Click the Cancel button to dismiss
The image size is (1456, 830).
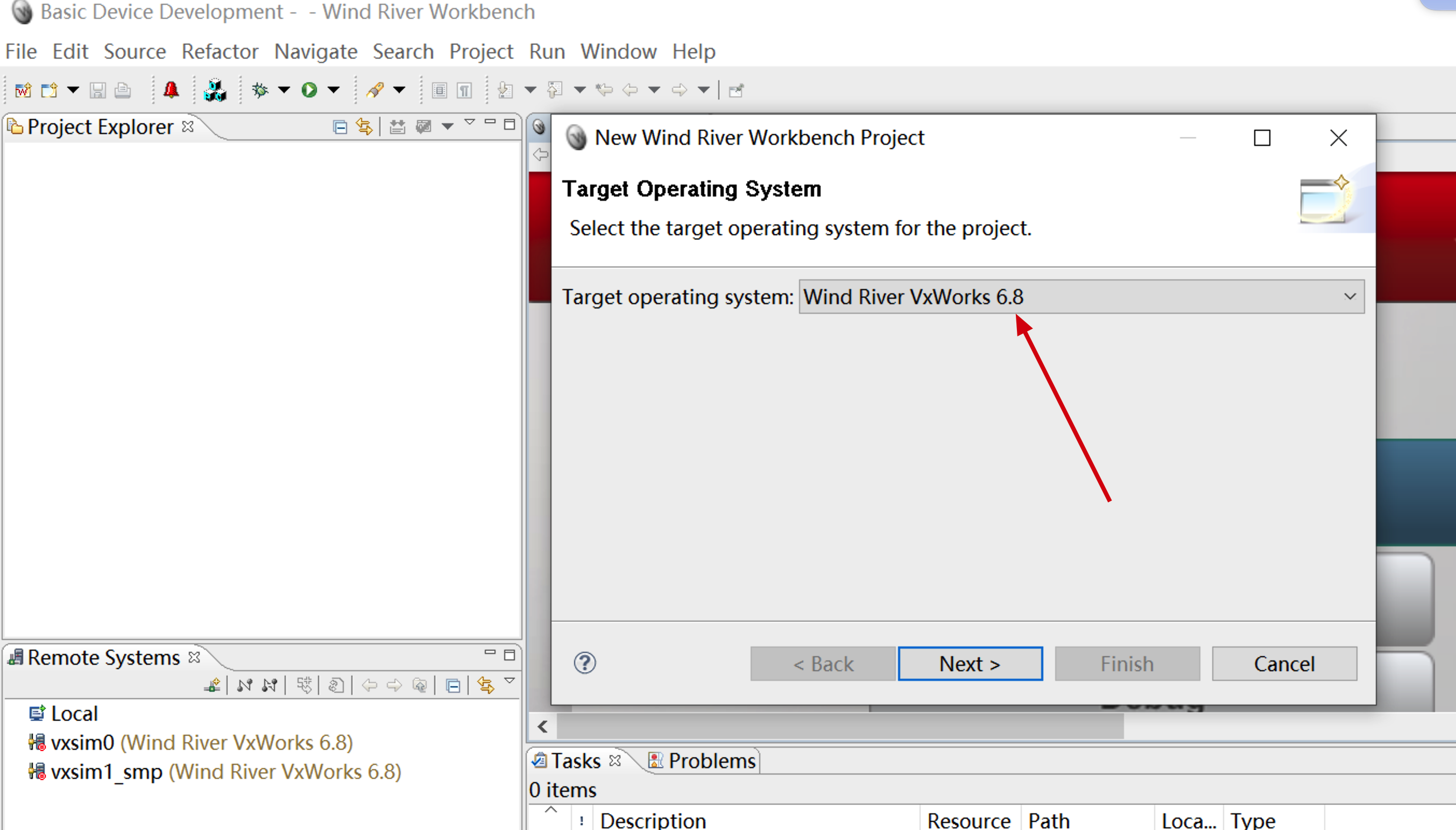pos(1285,663)
